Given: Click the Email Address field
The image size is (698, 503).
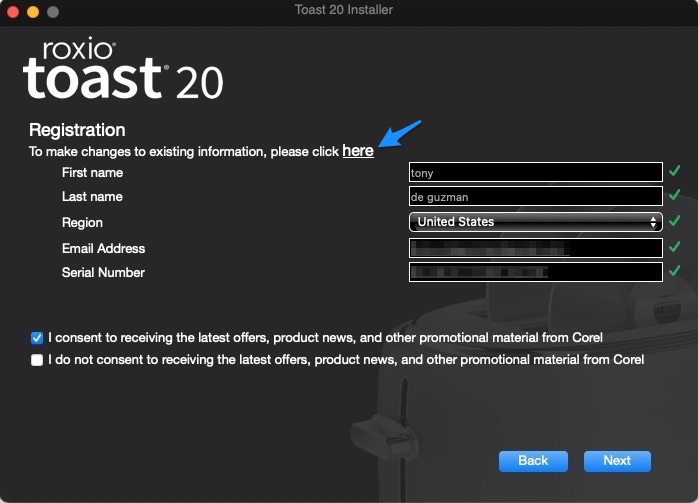Looking at the screenshot, I should 536,248.
